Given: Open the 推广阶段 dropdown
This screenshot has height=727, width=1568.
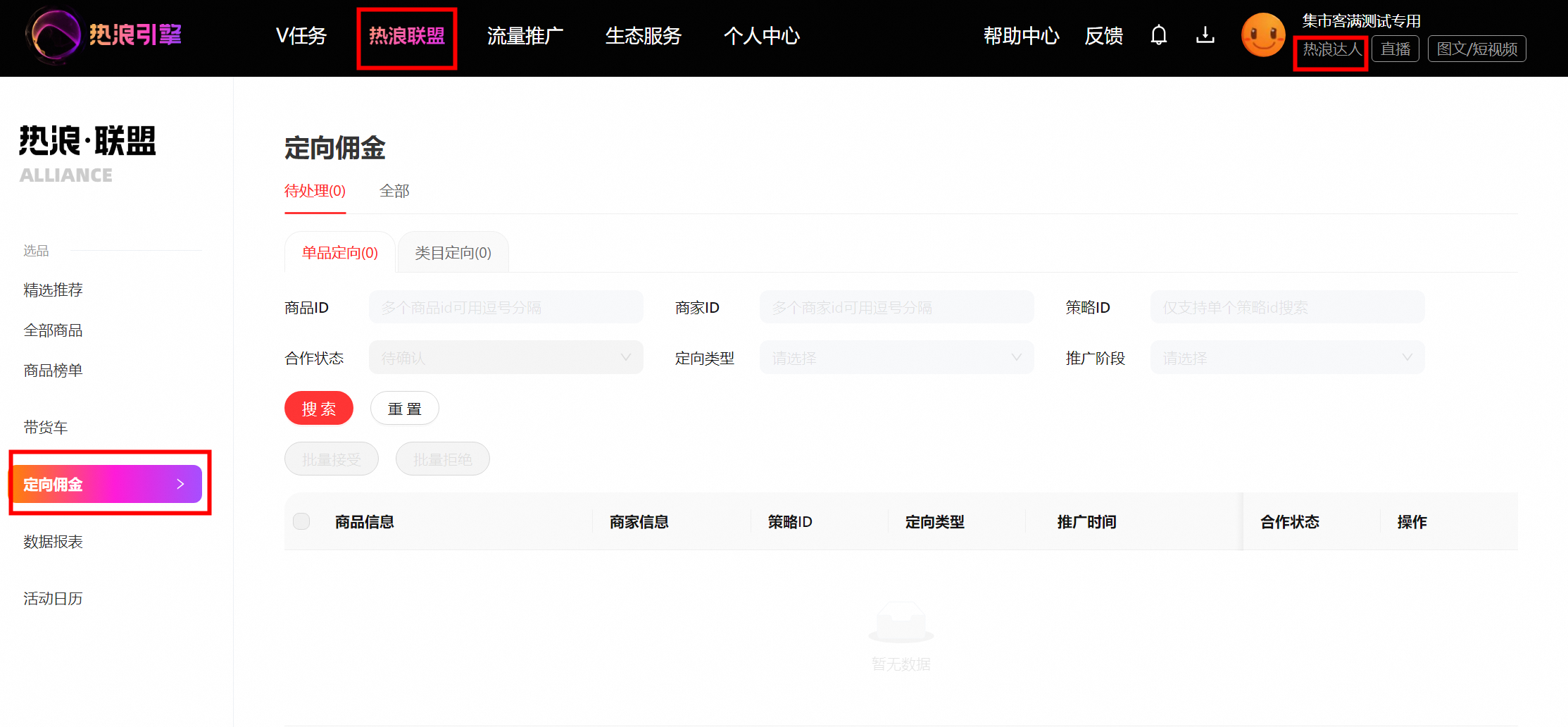Looking at the screenshot, I should (x=1287, y=358).
